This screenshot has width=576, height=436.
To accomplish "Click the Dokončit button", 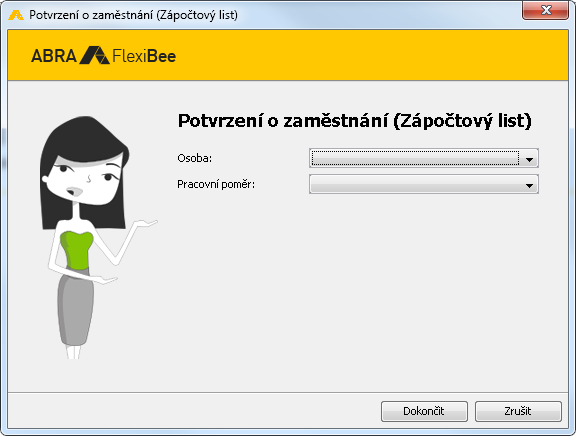I will click(x=424, y=411).
